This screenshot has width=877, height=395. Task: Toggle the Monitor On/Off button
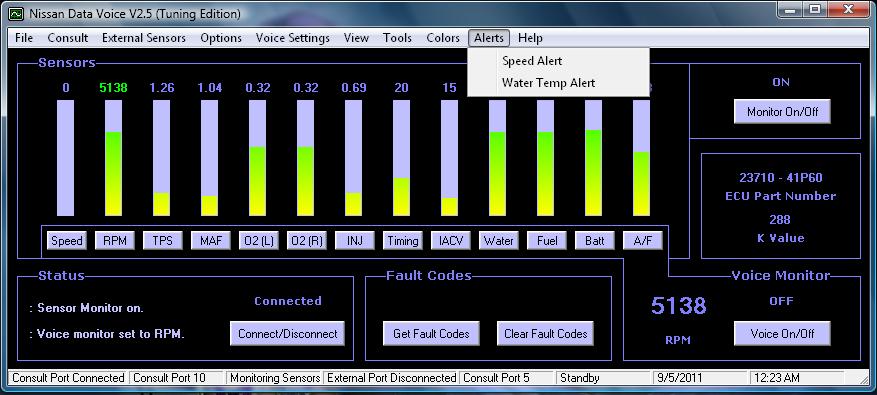pos(782,112)
